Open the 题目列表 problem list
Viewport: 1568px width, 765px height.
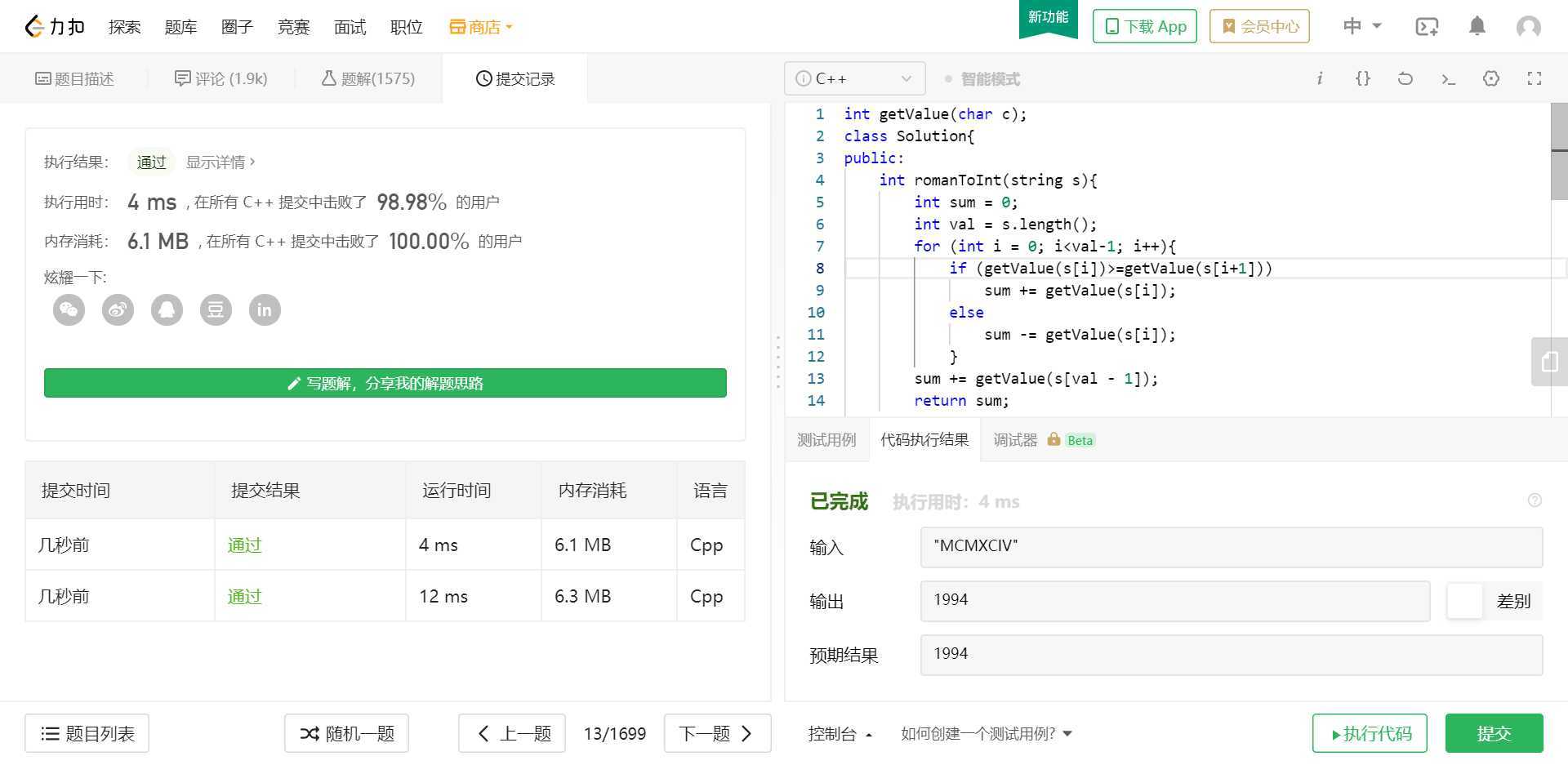tap(87, 733)
